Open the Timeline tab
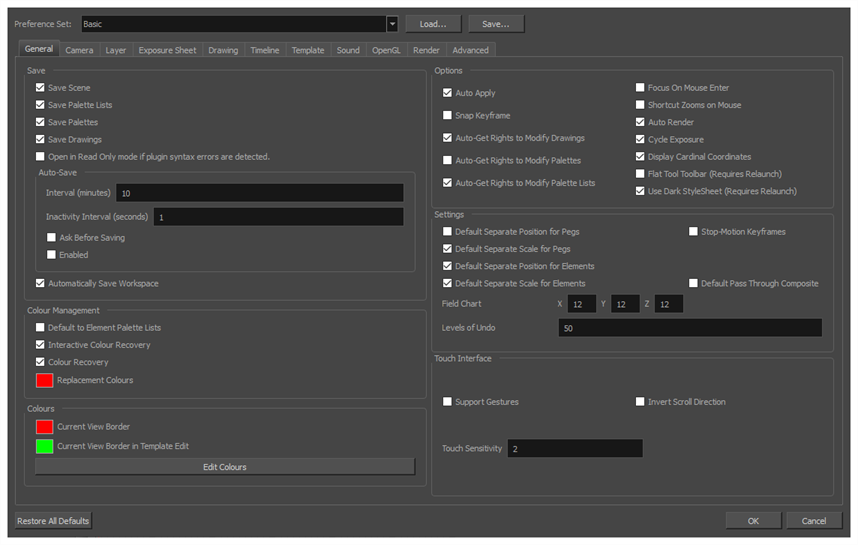Viewport: 858px width, 545px height. coord(265,50)
